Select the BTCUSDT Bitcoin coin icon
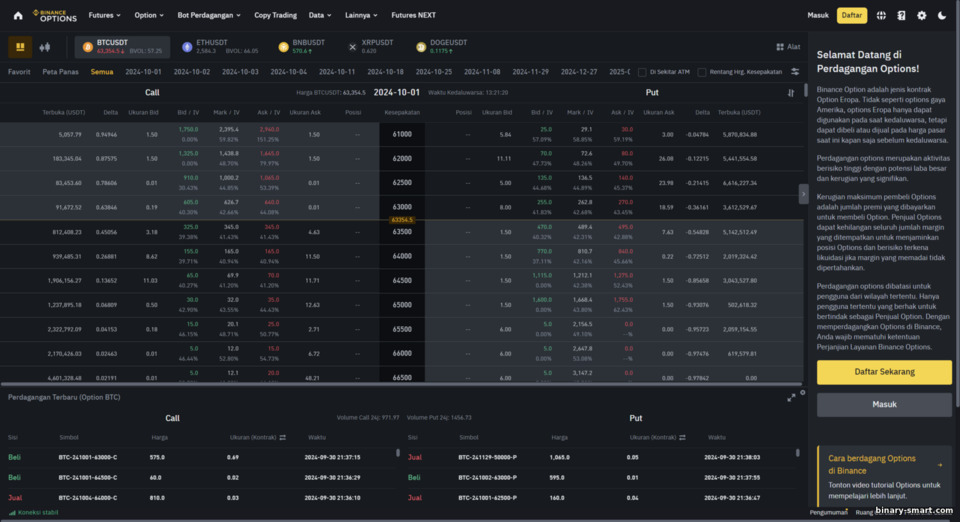The width and height of the screenshot is (960, 522). pos(88,47)
